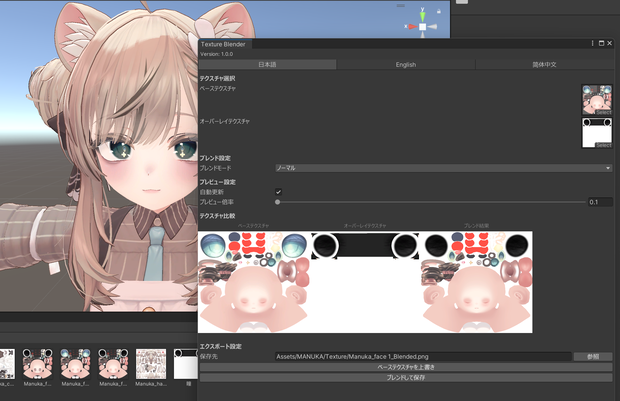The height and width of the screenshot is (401, 620).
Task: Open the ブレンドモード dropdown showing ノーマル
Action: [x=444, y=168]
